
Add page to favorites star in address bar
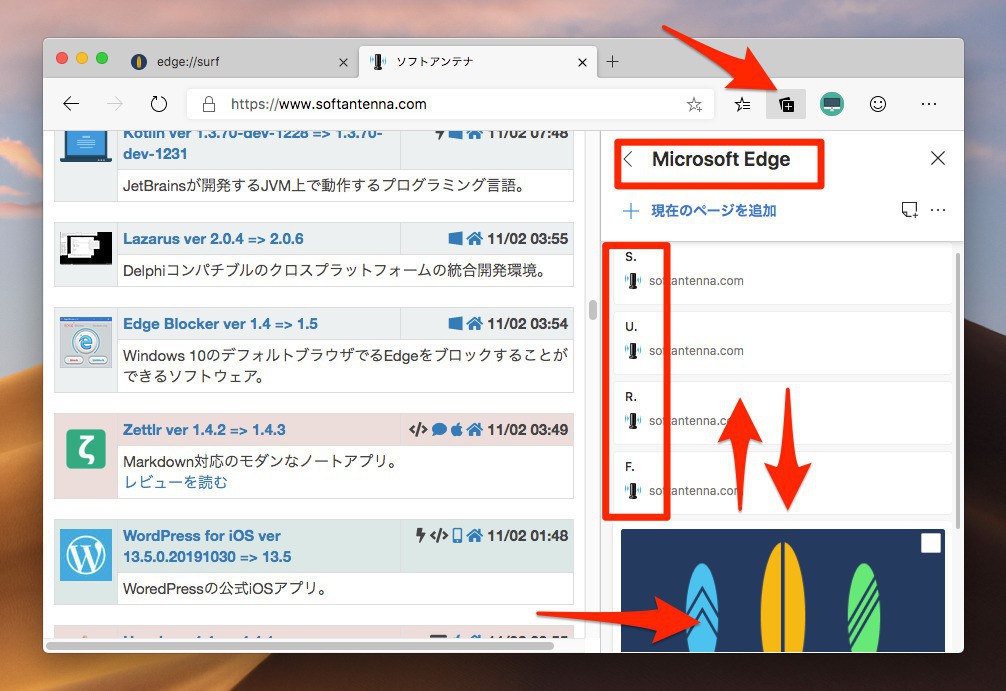coord(694,104)
